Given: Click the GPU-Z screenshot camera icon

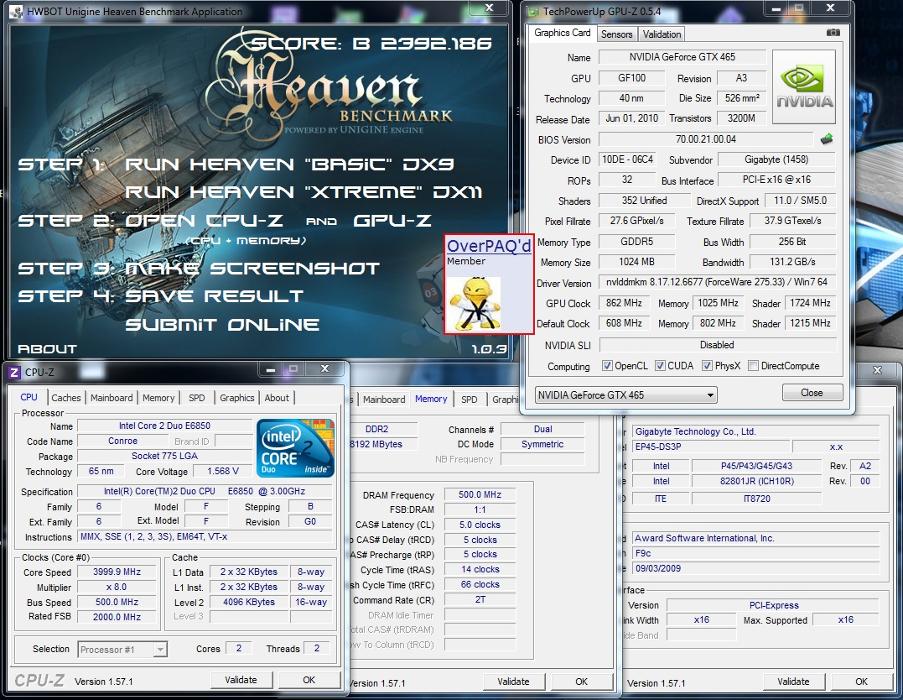Looking at the screenshot, I should (x=833, y=33).
